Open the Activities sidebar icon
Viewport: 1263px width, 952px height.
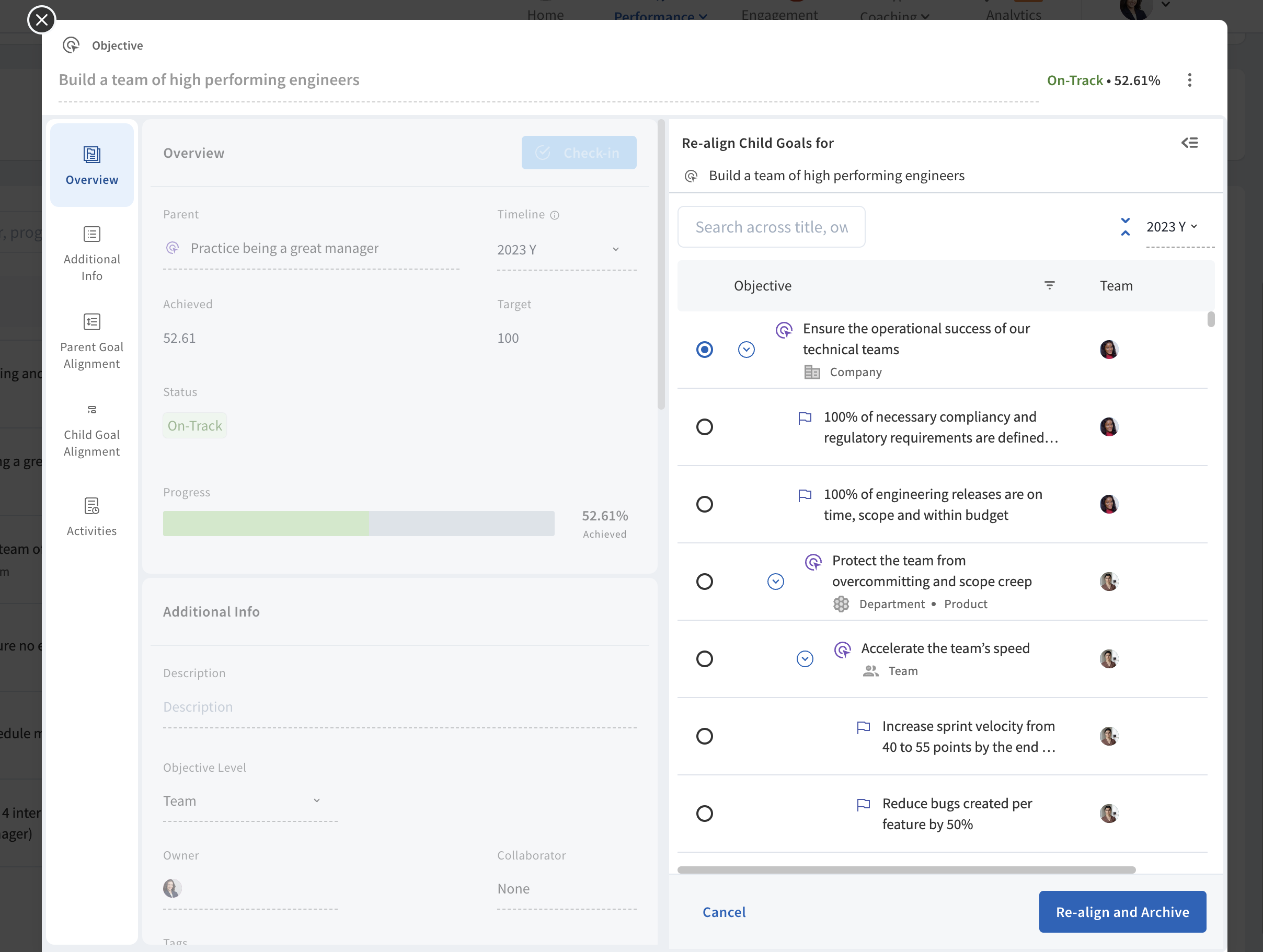91,506
